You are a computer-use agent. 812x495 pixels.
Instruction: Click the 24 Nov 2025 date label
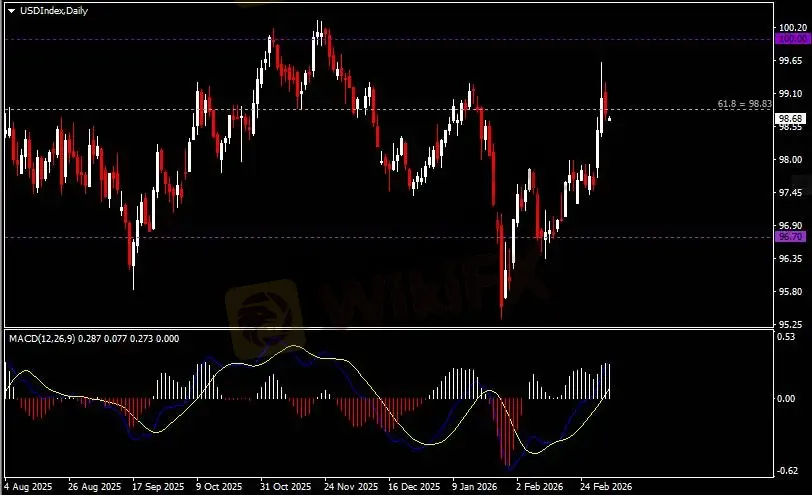pos(351,487)
